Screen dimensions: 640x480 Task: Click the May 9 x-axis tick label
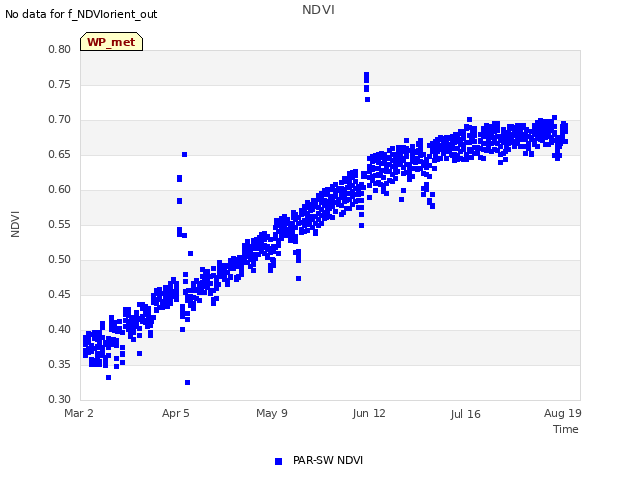click(x=272, y=413)
